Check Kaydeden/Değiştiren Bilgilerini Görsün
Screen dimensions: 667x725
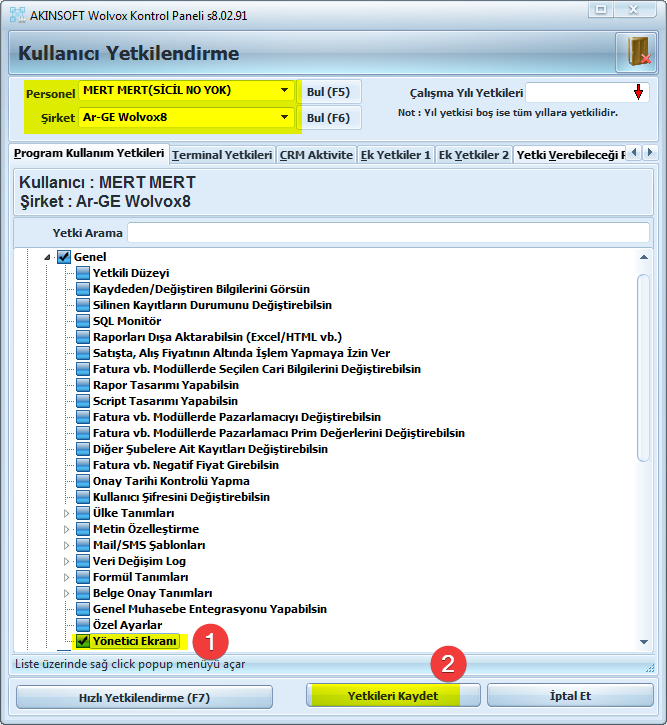pyautogui.click(x=83, y=289)
